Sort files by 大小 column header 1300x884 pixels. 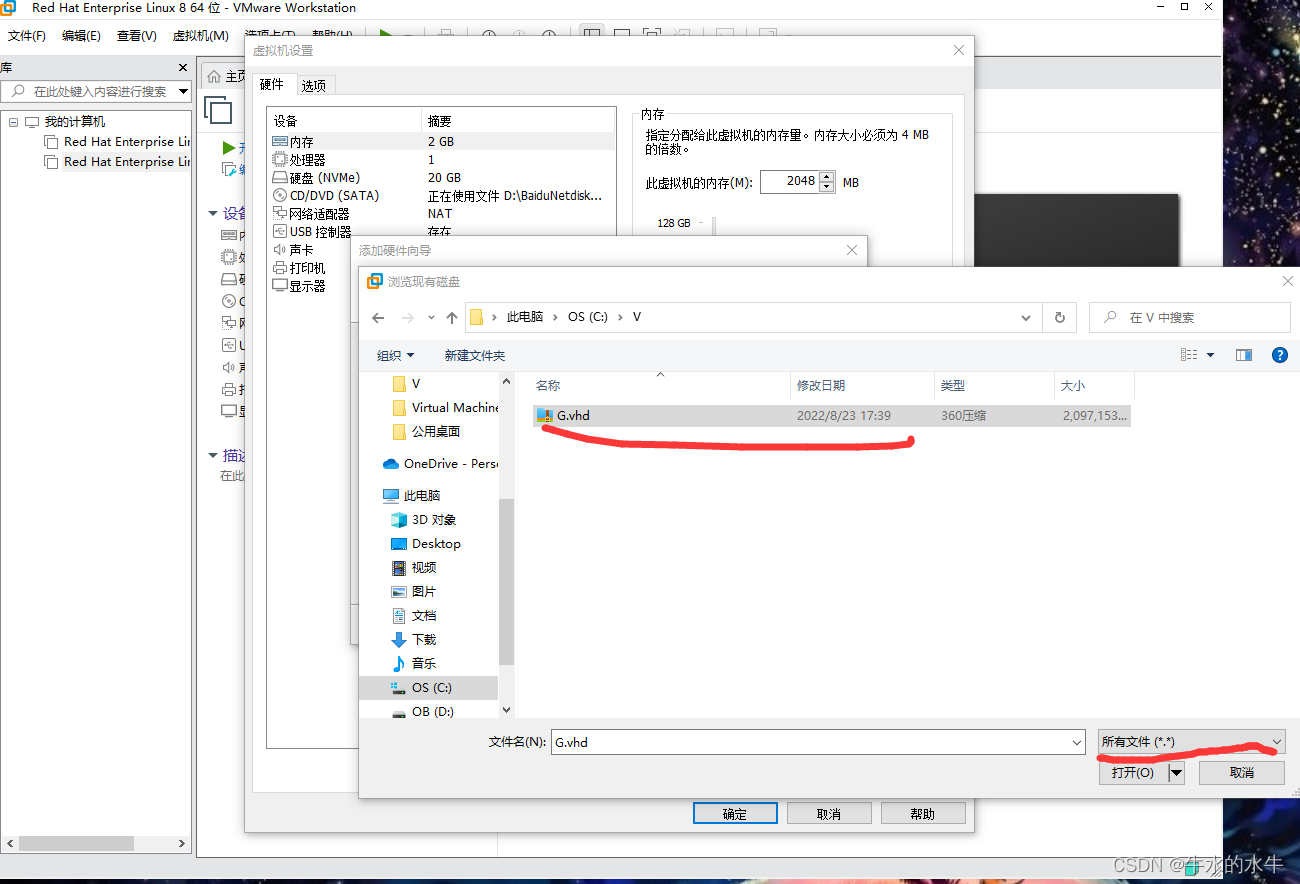coord(1094,386)
